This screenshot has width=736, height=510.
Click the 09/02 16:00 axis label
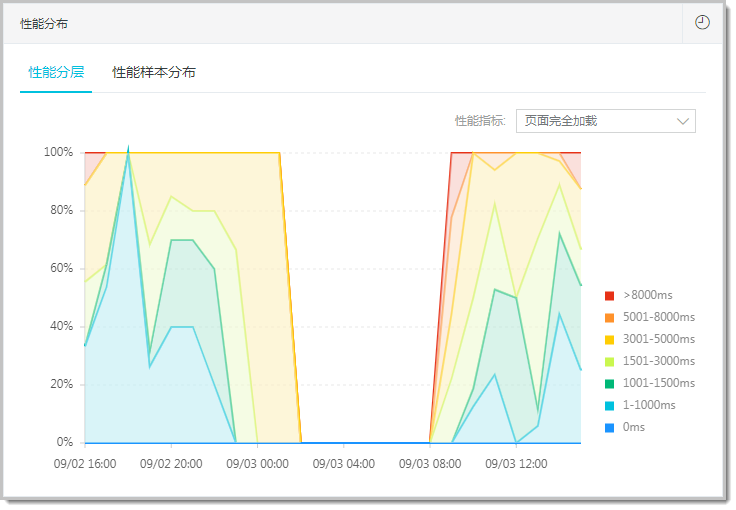tap(85, 464)
